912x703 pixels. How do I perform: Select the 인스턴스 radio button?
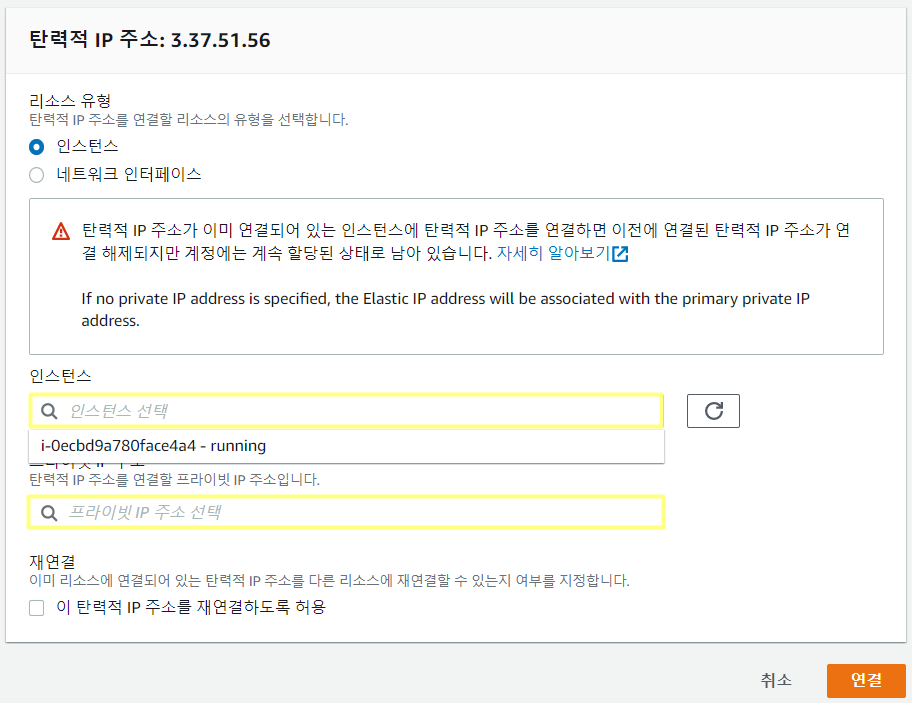(36, 147)
